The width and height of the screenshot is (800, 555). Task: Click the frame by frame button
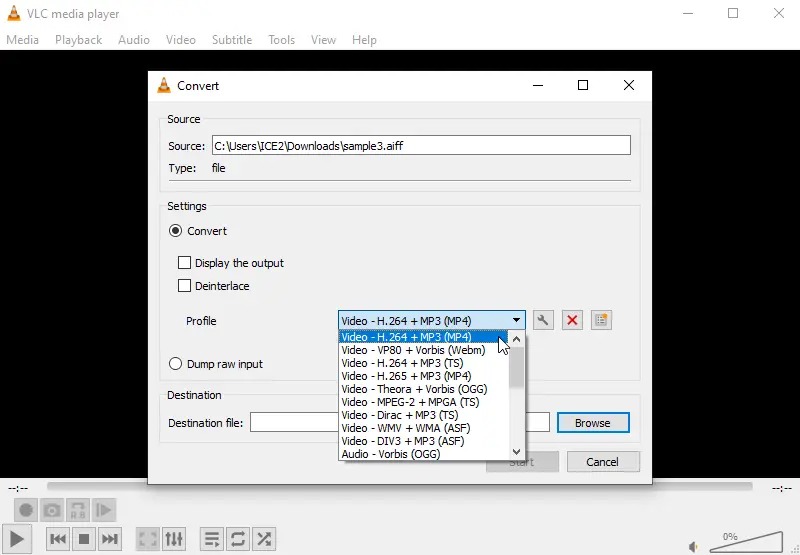tap(104, 510)
